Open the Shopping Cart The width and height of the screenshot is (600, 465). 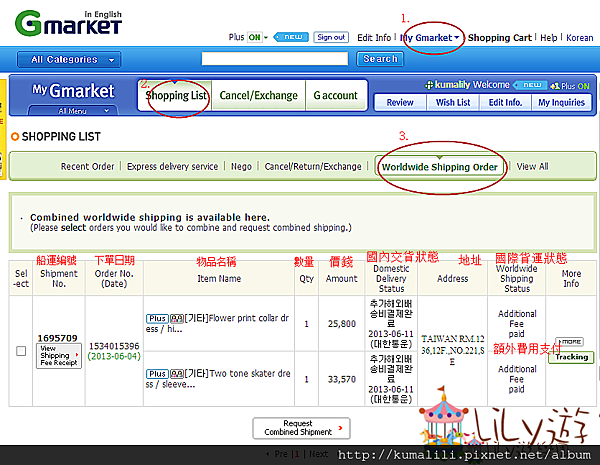[x=499, y=38]
